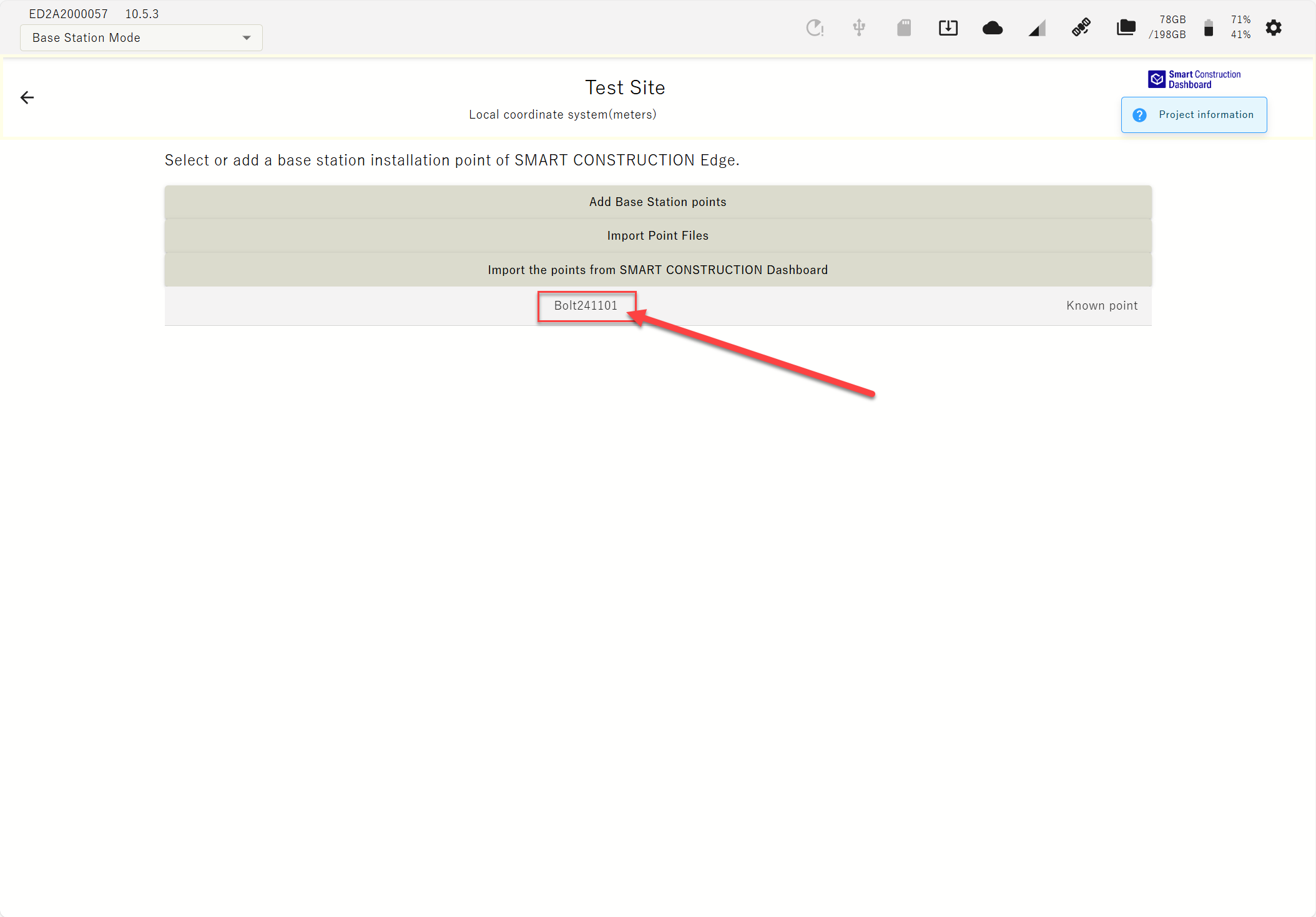The image size is (1316, 917).
Task: Click the Local coordinate system(meters) label
Action: coord(562,115)
